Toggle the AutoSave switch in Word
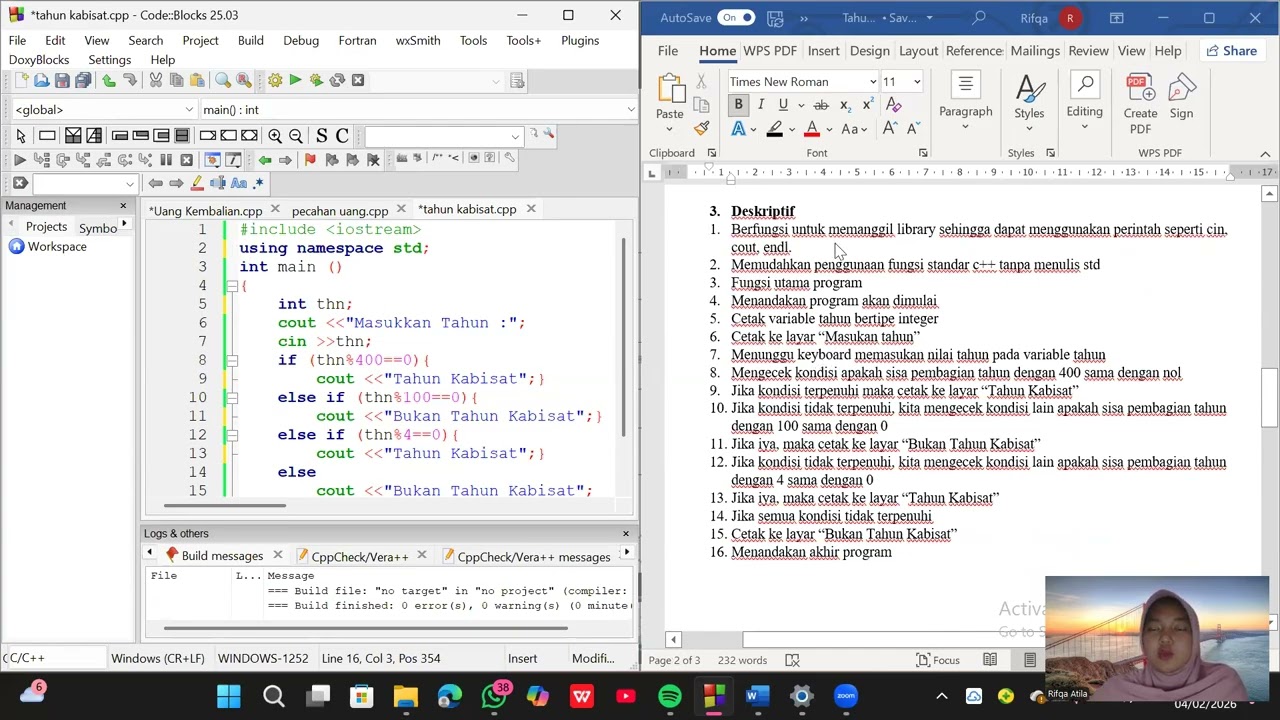The width and height of the screenshot is (1280, 720). click(x=736, y=18)
